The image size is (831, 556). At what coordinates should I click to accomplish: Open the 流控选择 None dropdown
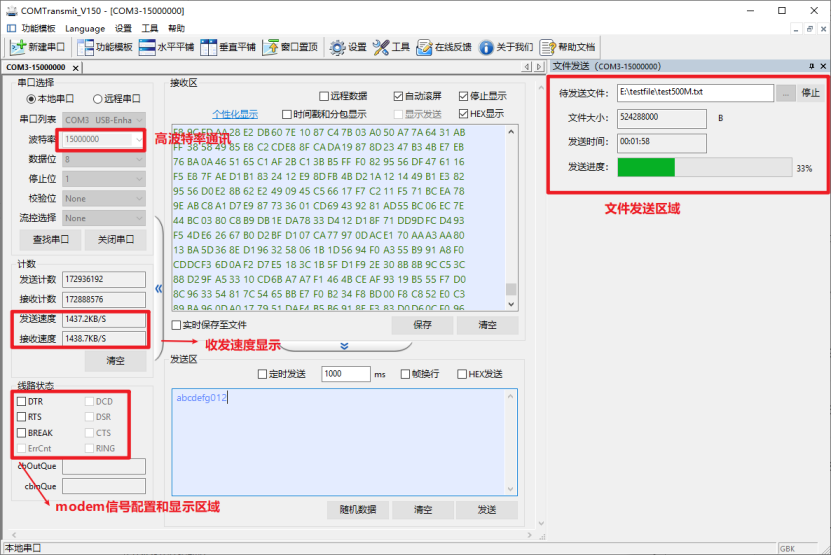pos(104,218)
